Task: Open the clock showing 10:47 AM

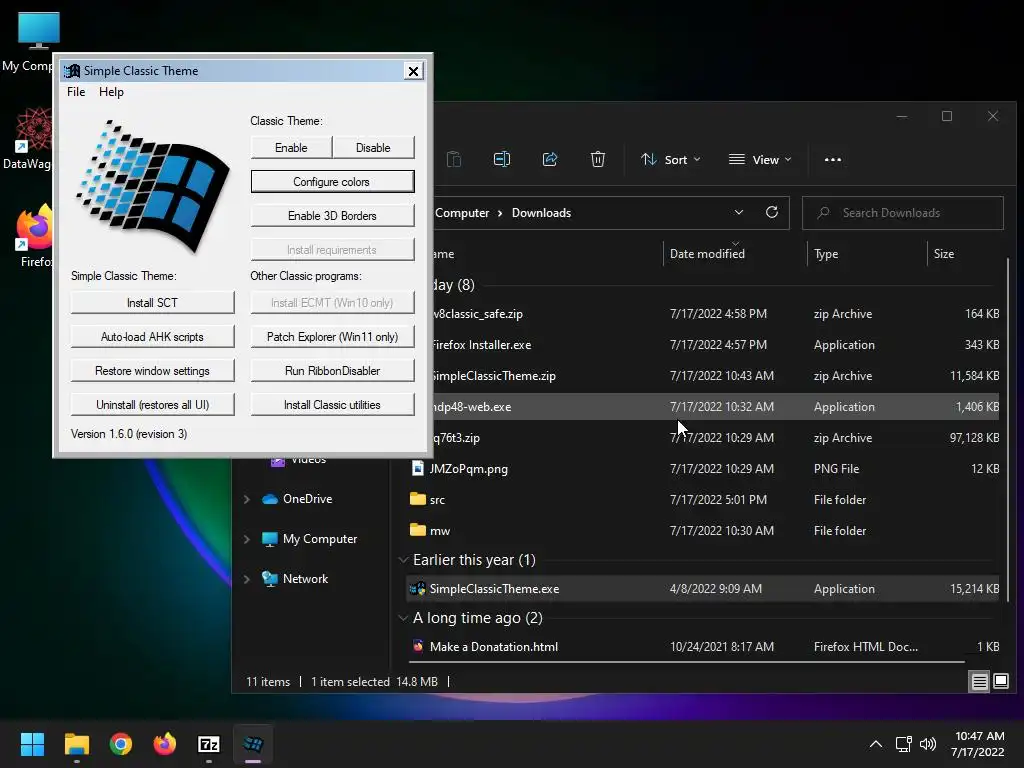Action: tap(978, 744)
